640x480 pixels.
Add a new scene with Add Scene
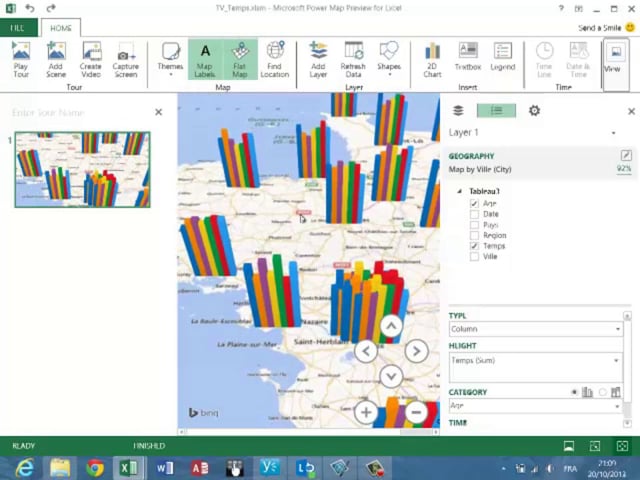[56, 60]
